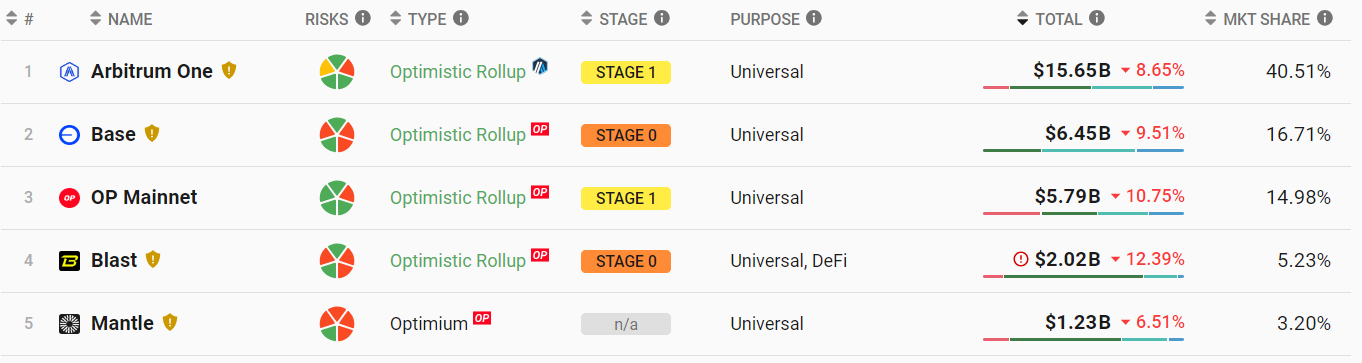Click the Arbitrum One logo icon
The height and width of the screenshot is (363, 1362).
pyautogui.click(x=70, y=72)
